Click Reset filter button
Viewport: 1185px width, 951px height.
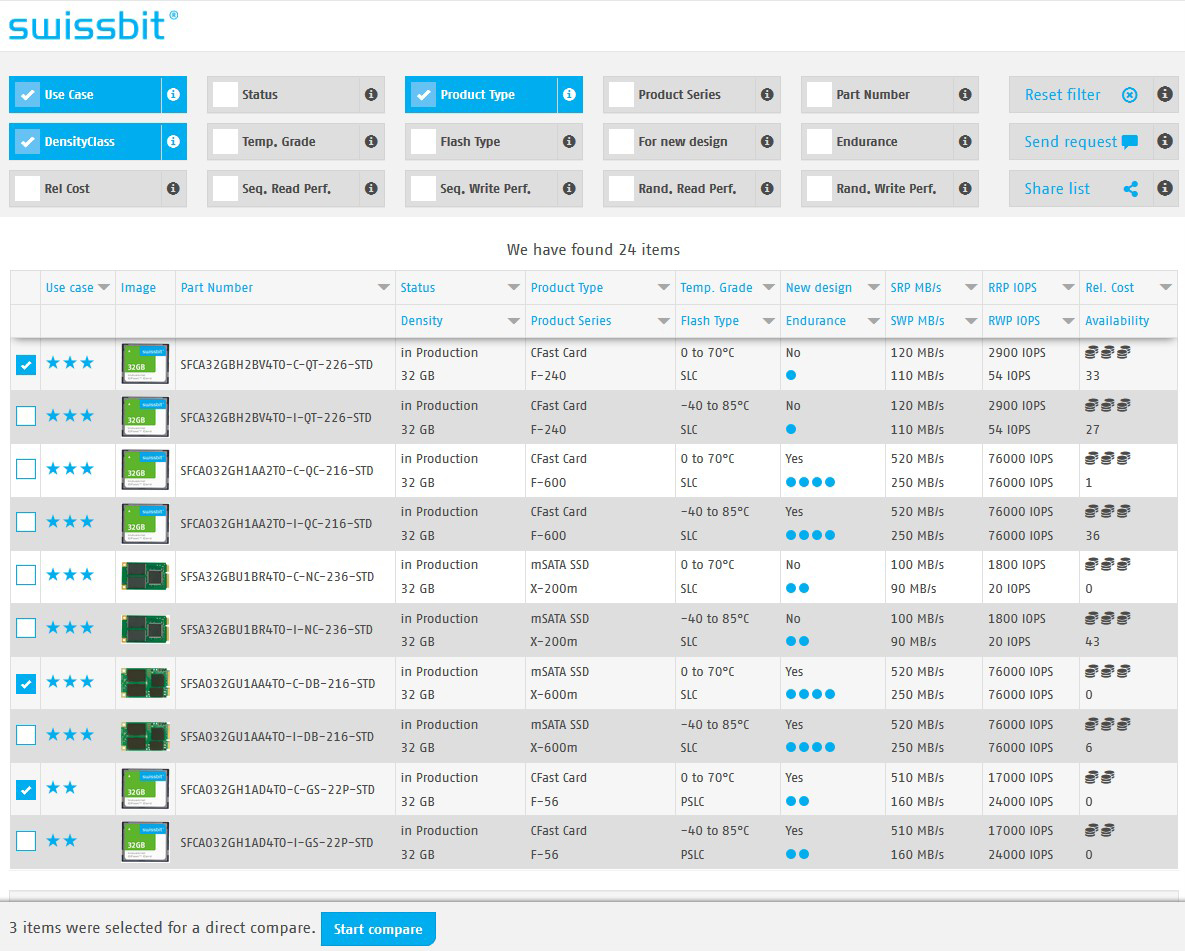click(1081, 94)
